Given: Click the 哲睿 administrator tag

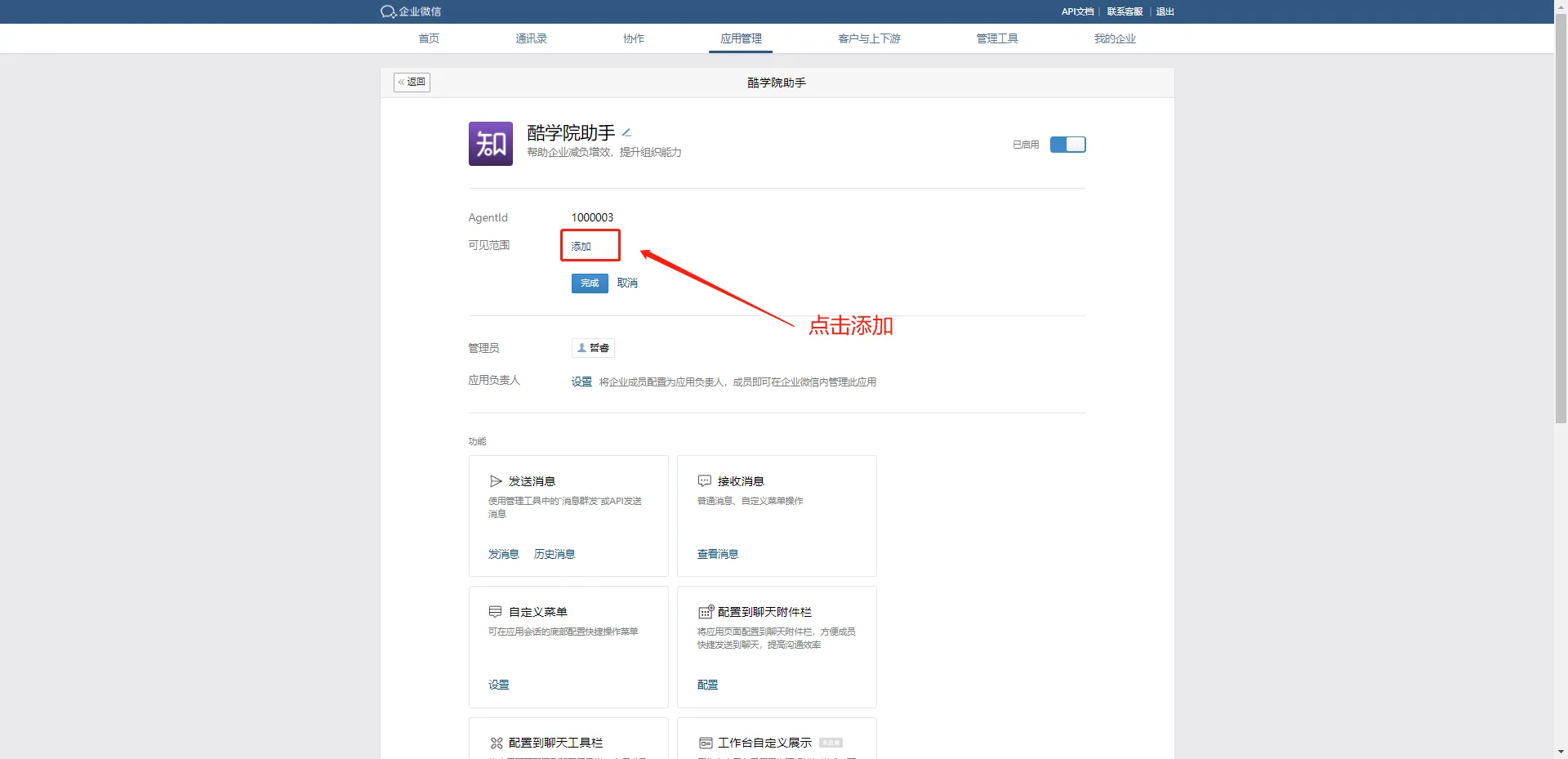Looking at the screenshot, I should pos(593,348).
